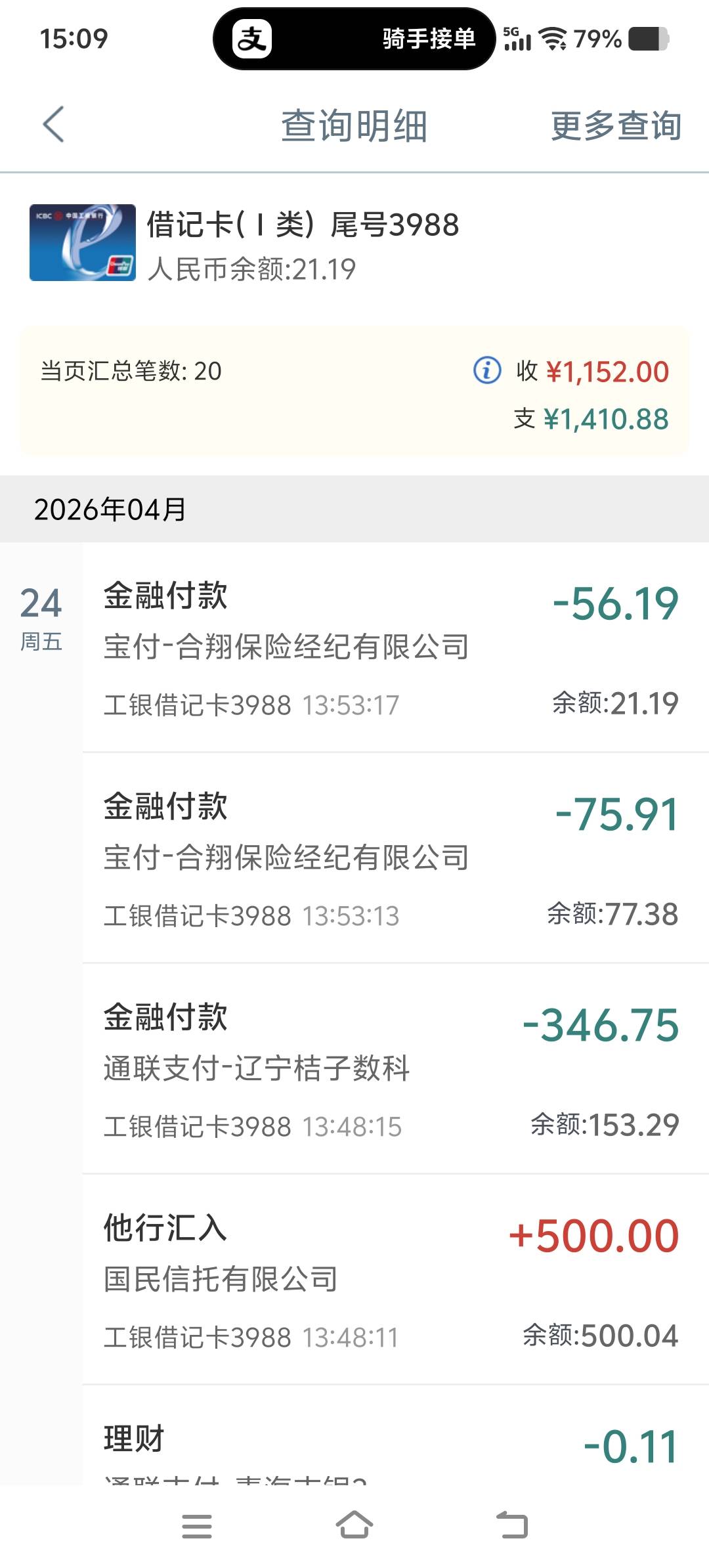
Task: Tap the 借记卡 尾号3988 card title
Action: point(303,225)
